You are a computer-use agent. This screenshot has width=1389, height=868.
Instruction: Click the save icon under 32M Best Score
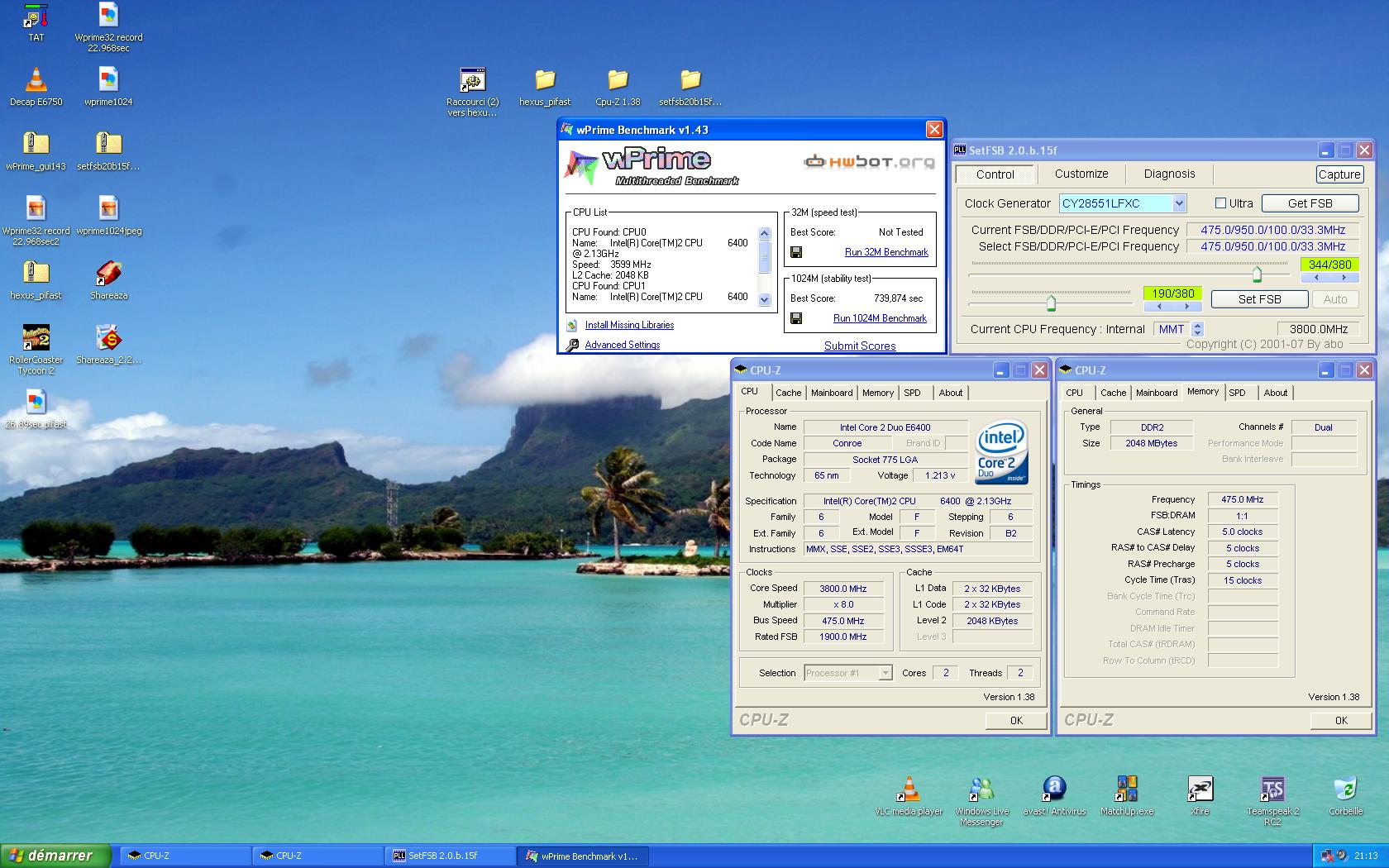(796, 252)
